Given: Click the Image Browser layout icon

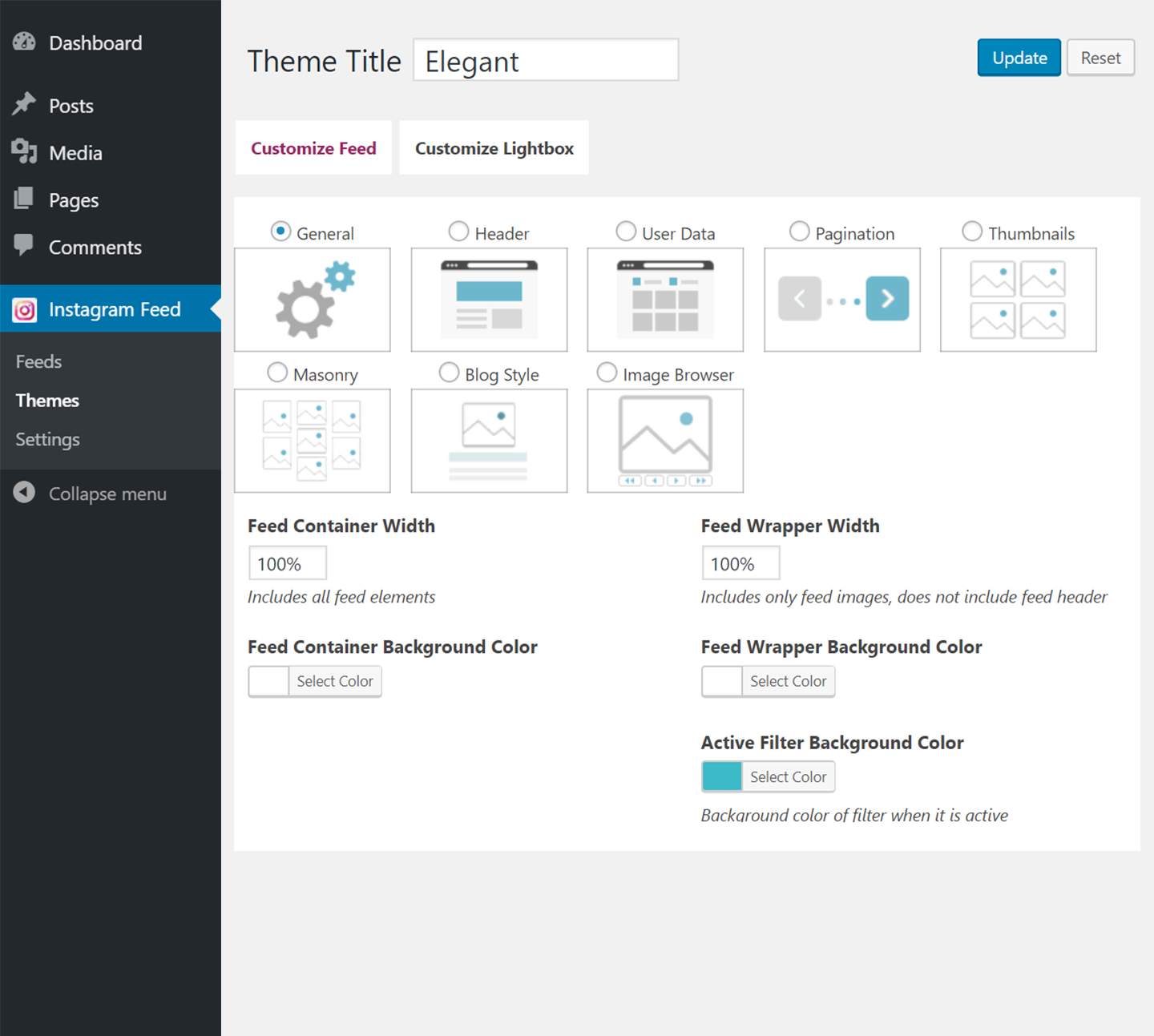Looking at the screenshot, I should [665, 441].
